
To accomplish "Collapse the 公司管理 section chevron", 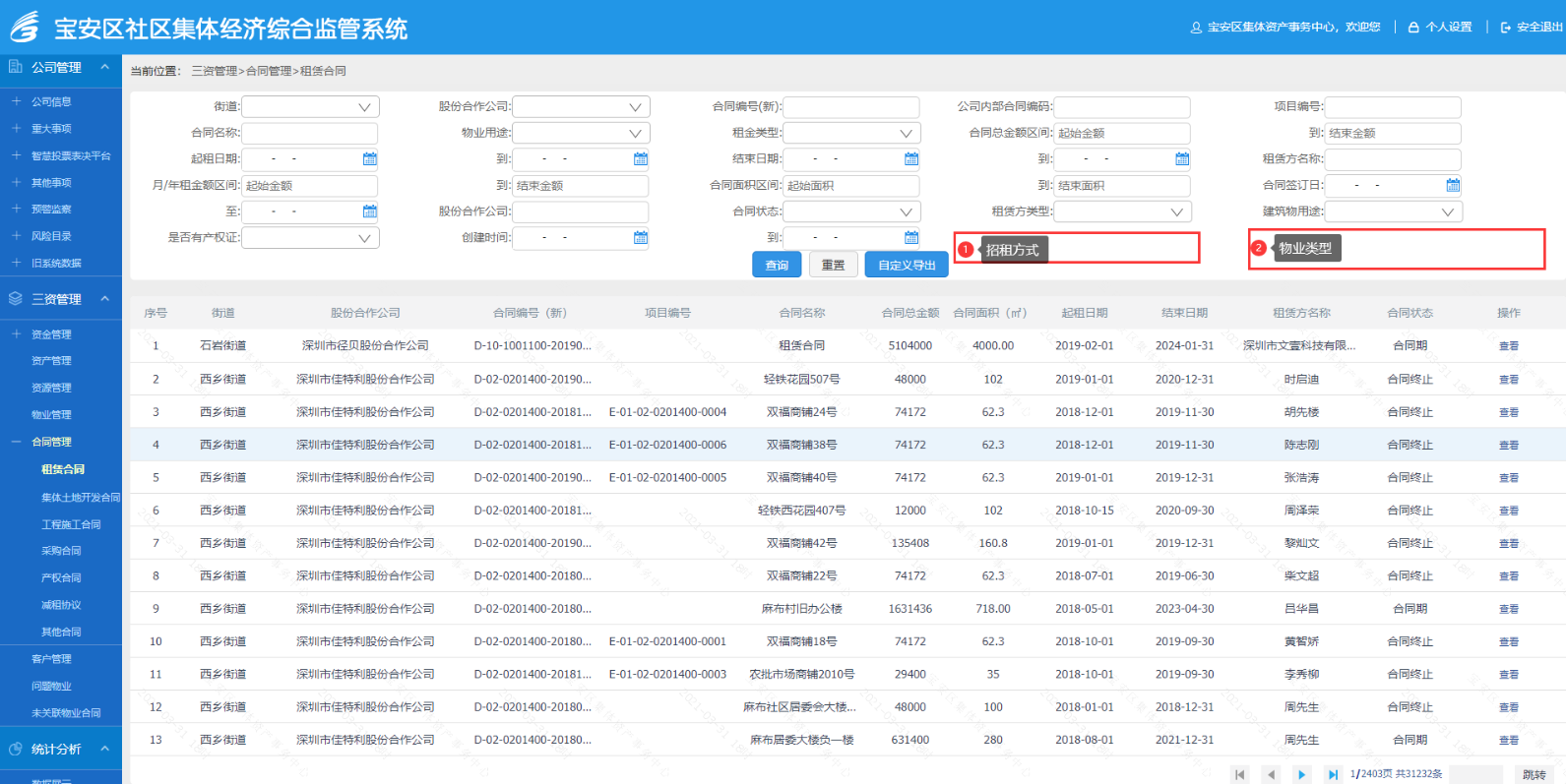I will [104, 67].
